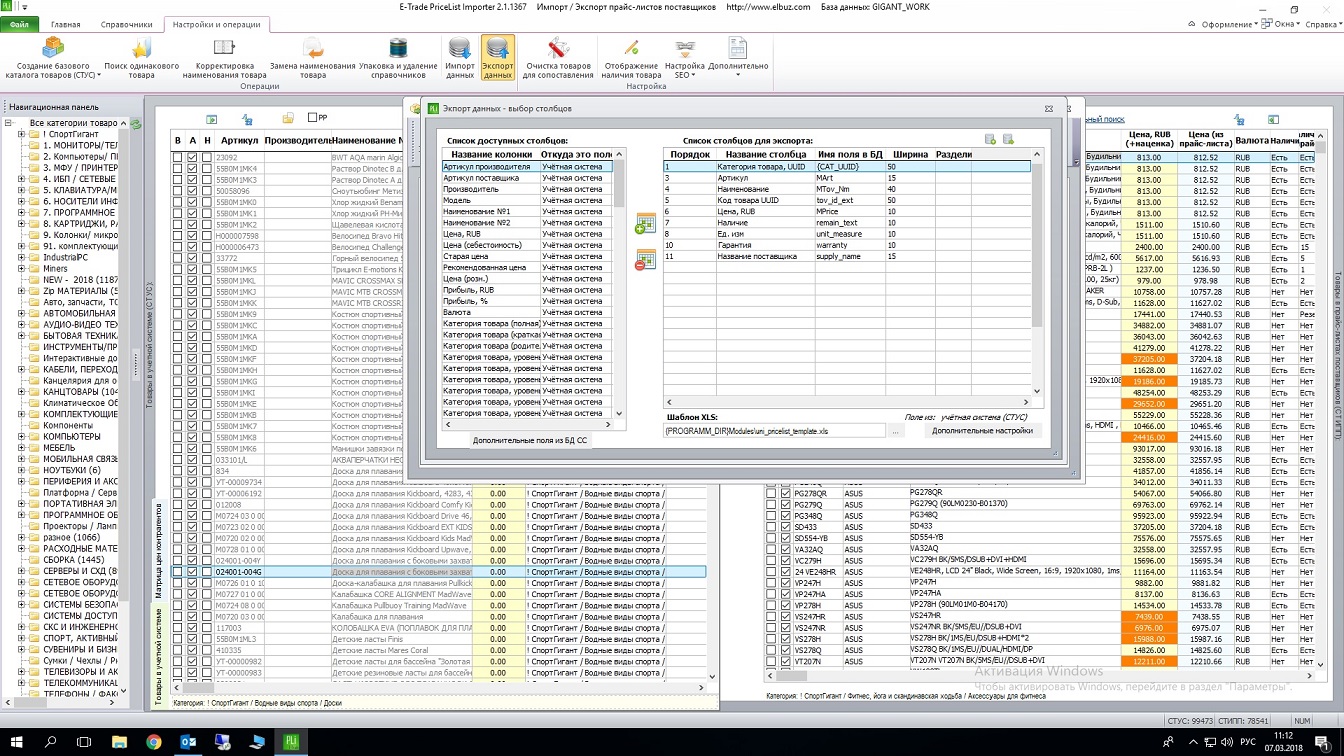1344x756 pixels.
Task: Open the Настройка SEO menu
Action: click(x=684, y=58)
